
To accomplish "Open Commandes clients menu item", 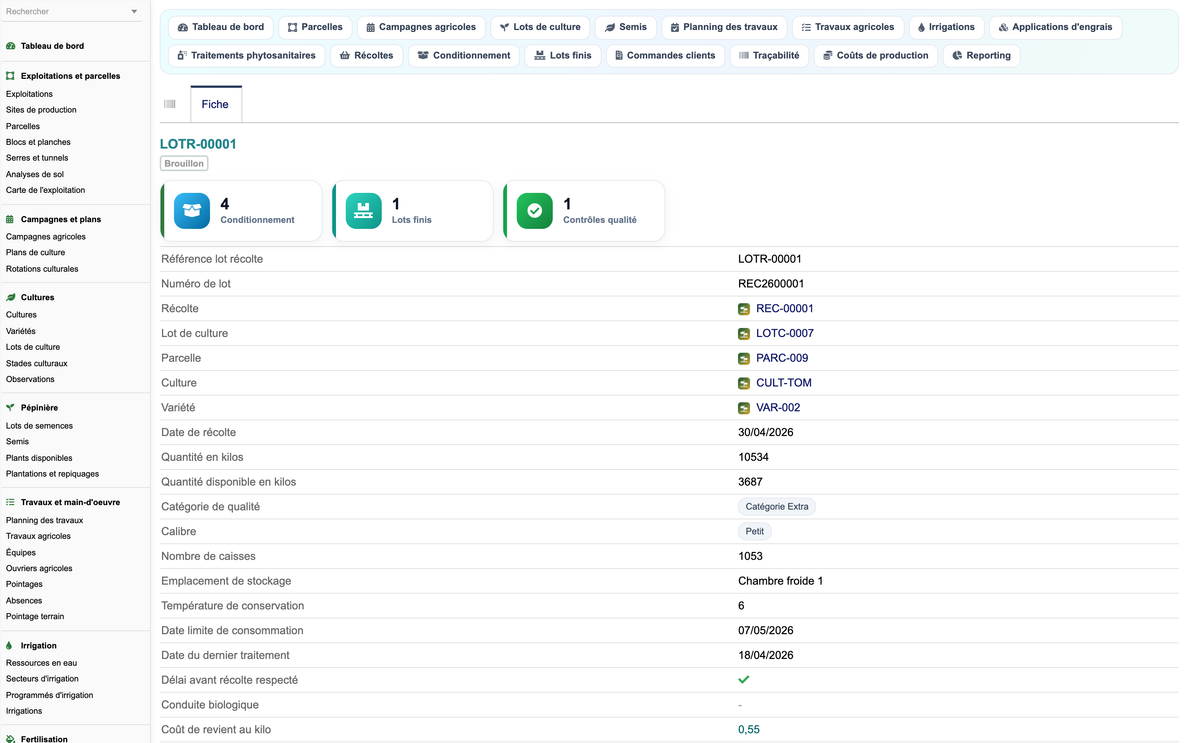I will (665, 55).
